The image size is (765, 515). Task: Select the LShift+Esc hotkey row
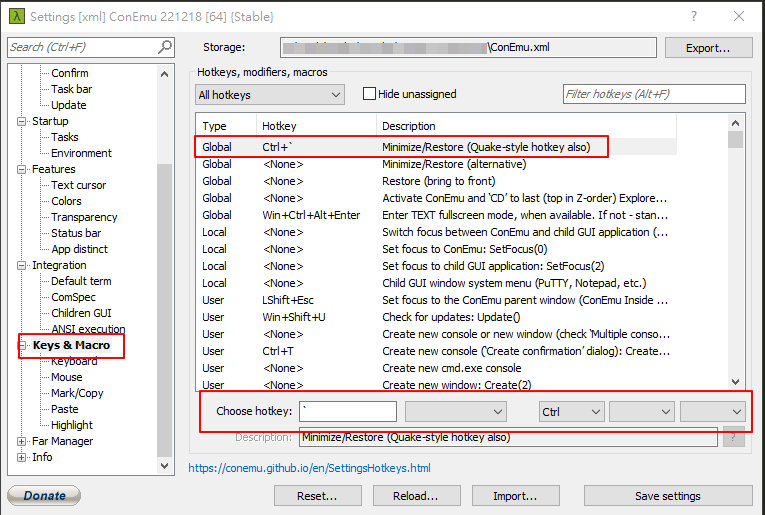click(x=436, y=300)
